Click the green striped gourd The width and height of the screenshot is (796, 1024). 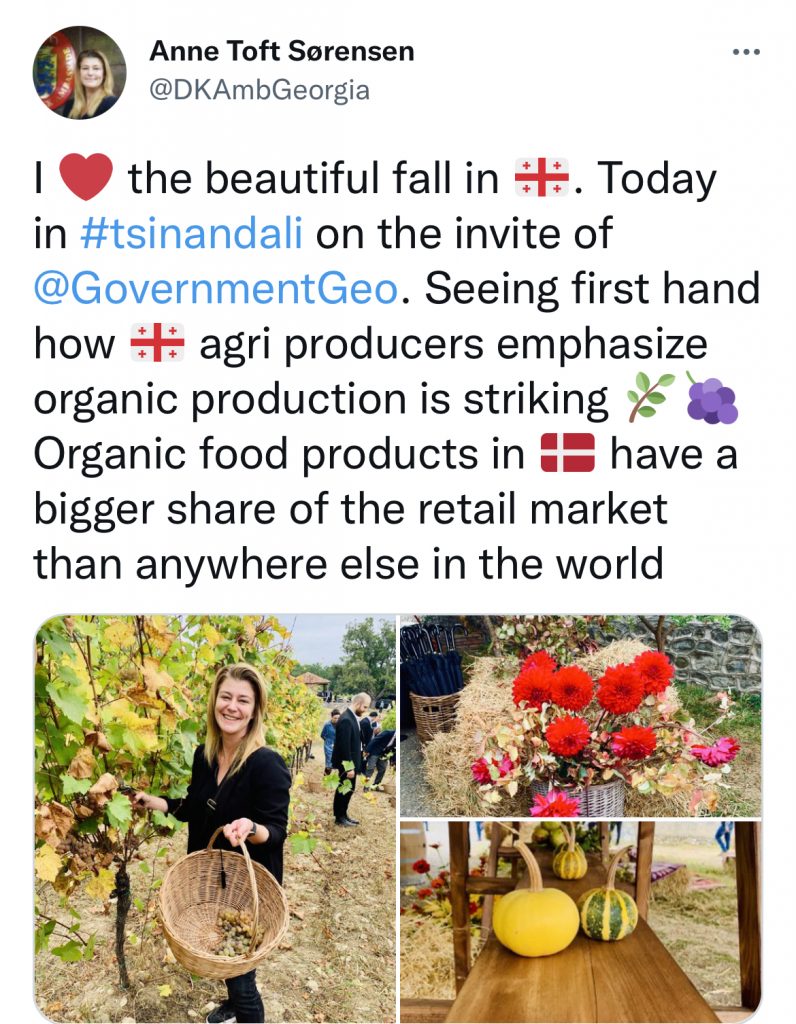click(608, 911)
